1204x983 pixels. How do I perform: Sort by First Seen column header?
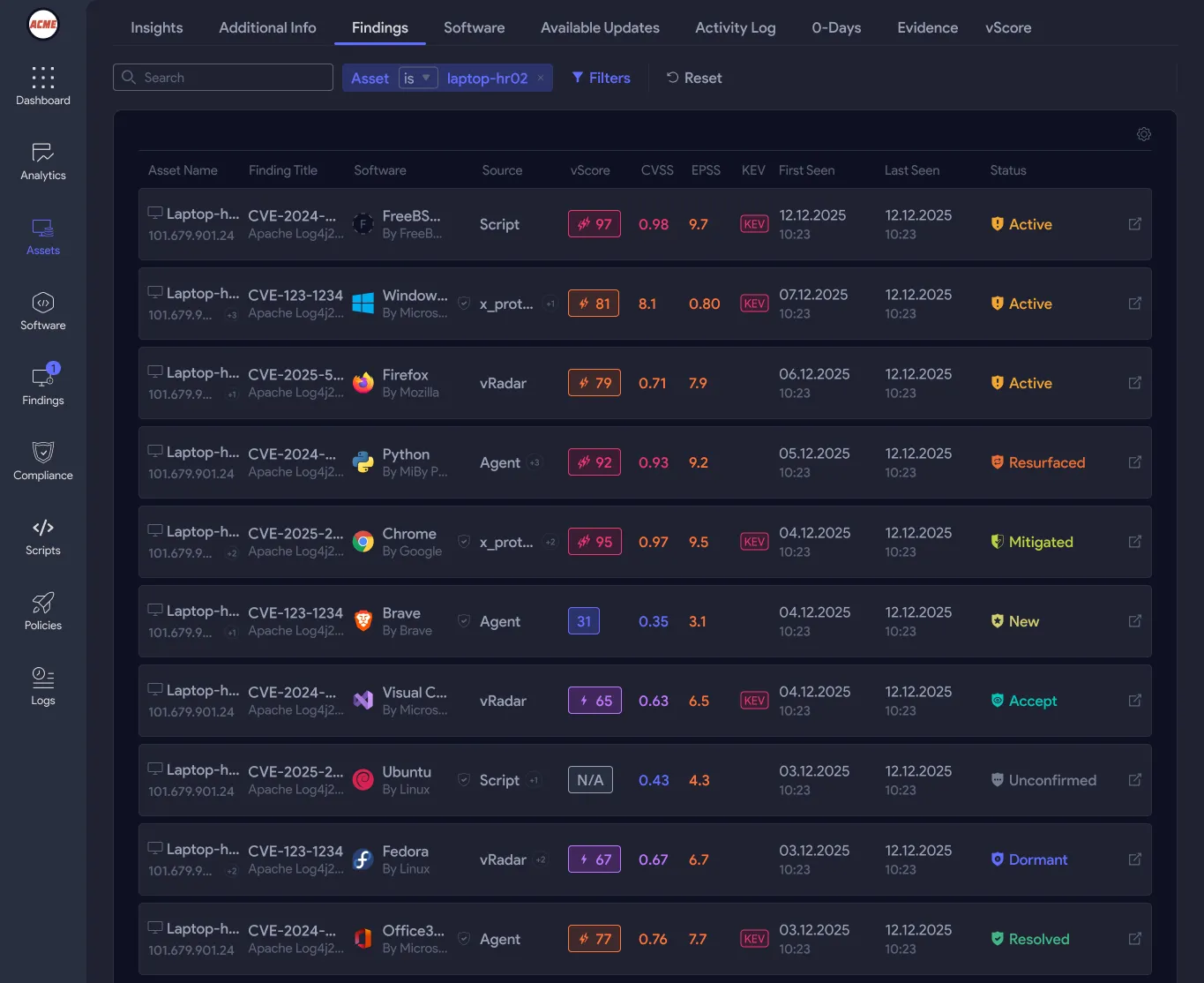click(x=806, y=170)
